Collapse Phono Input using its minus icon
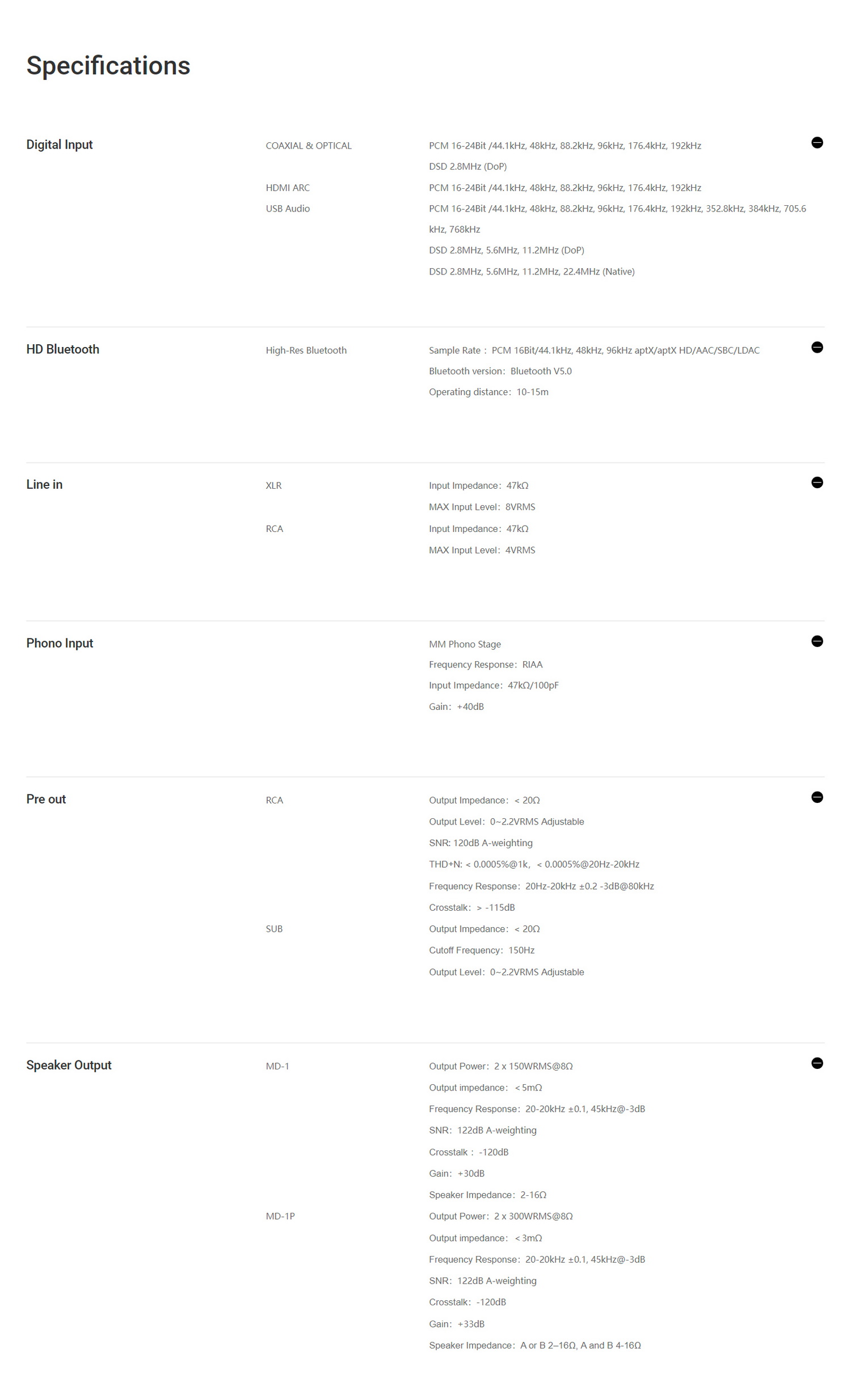Image resolution: width=851 pixels, height=1400 pixels. pos(817,641)
